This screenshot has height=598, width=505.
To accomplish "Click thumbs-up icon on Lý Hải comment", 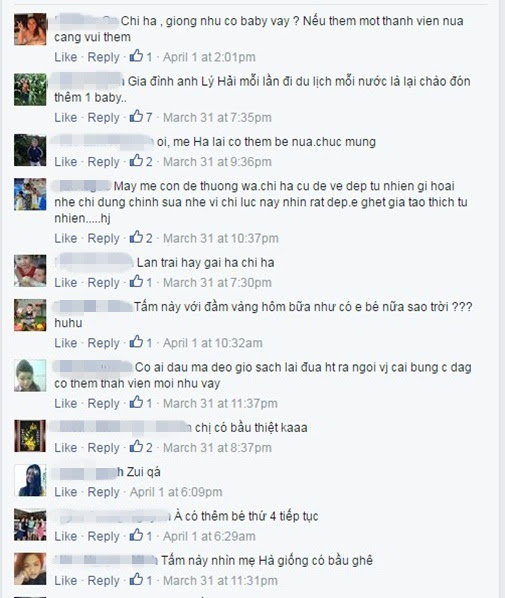I will tap(136, 116).
